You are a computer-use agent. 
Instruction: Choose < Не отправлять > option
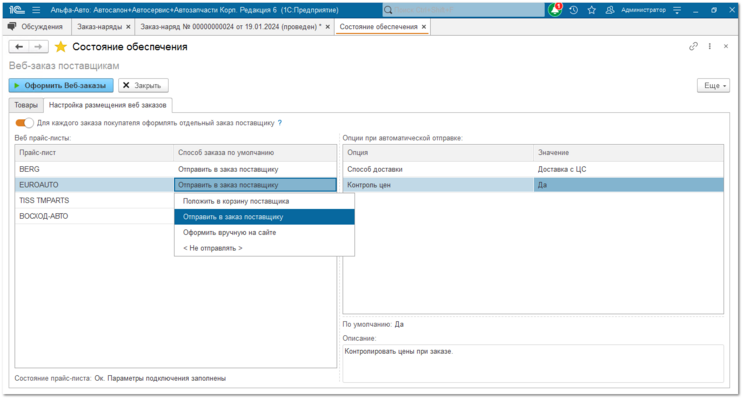click(264, 248)
